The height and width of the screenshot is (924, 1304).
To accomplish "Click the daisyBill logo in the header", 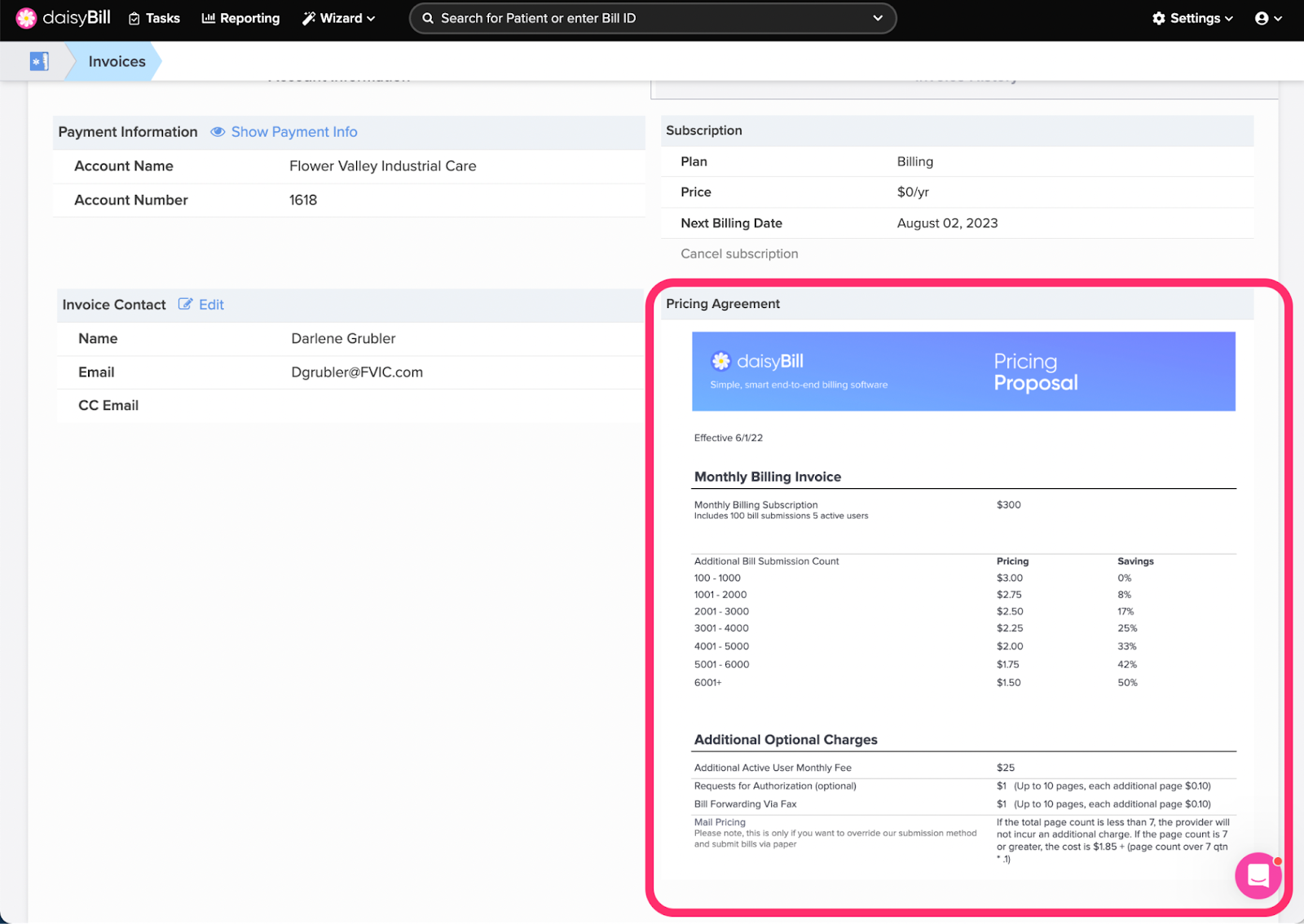I will (63, 18).
